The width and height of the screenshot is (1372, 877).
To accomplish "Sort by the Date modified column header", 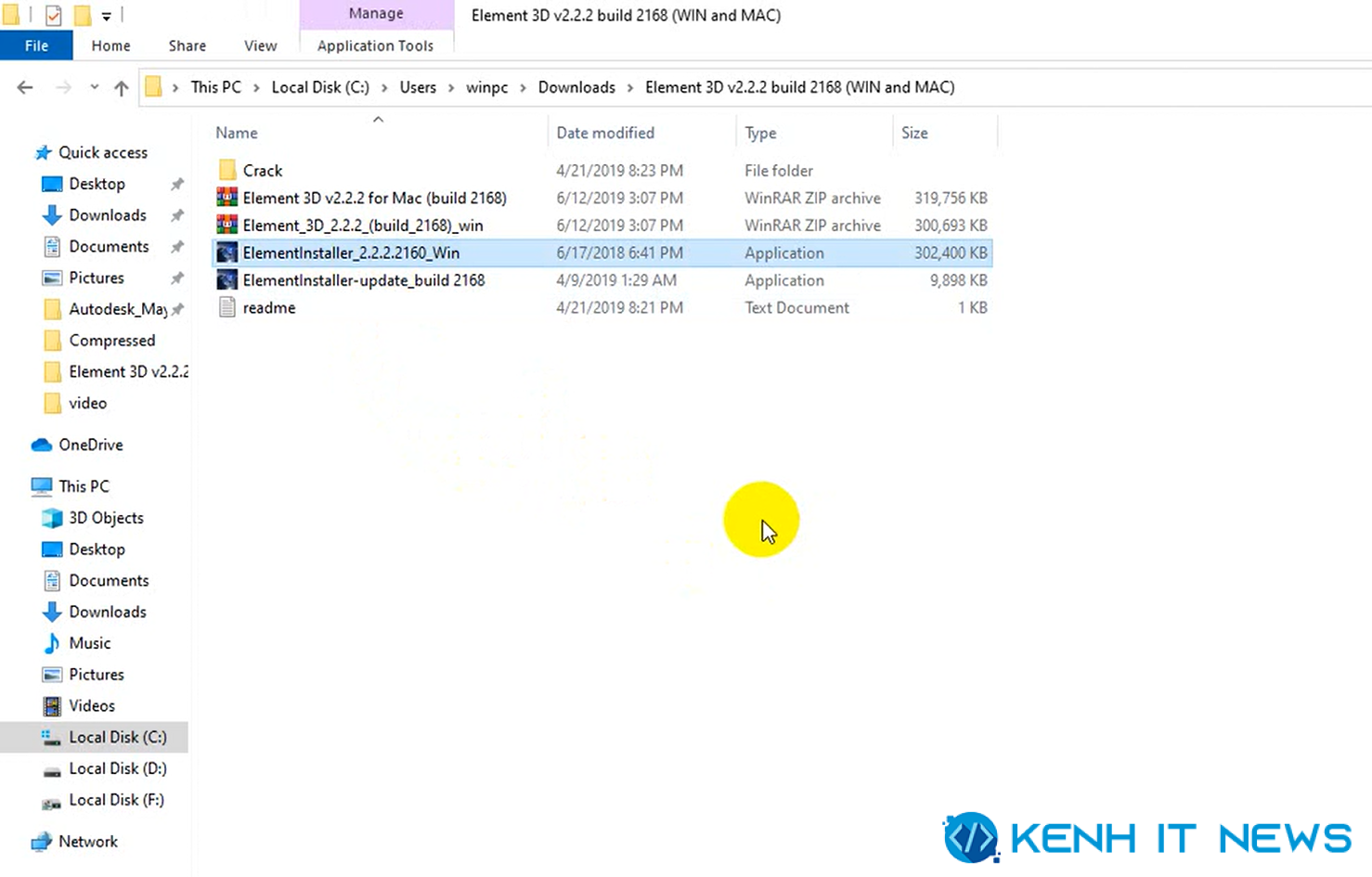I will [x=605, y=133].
